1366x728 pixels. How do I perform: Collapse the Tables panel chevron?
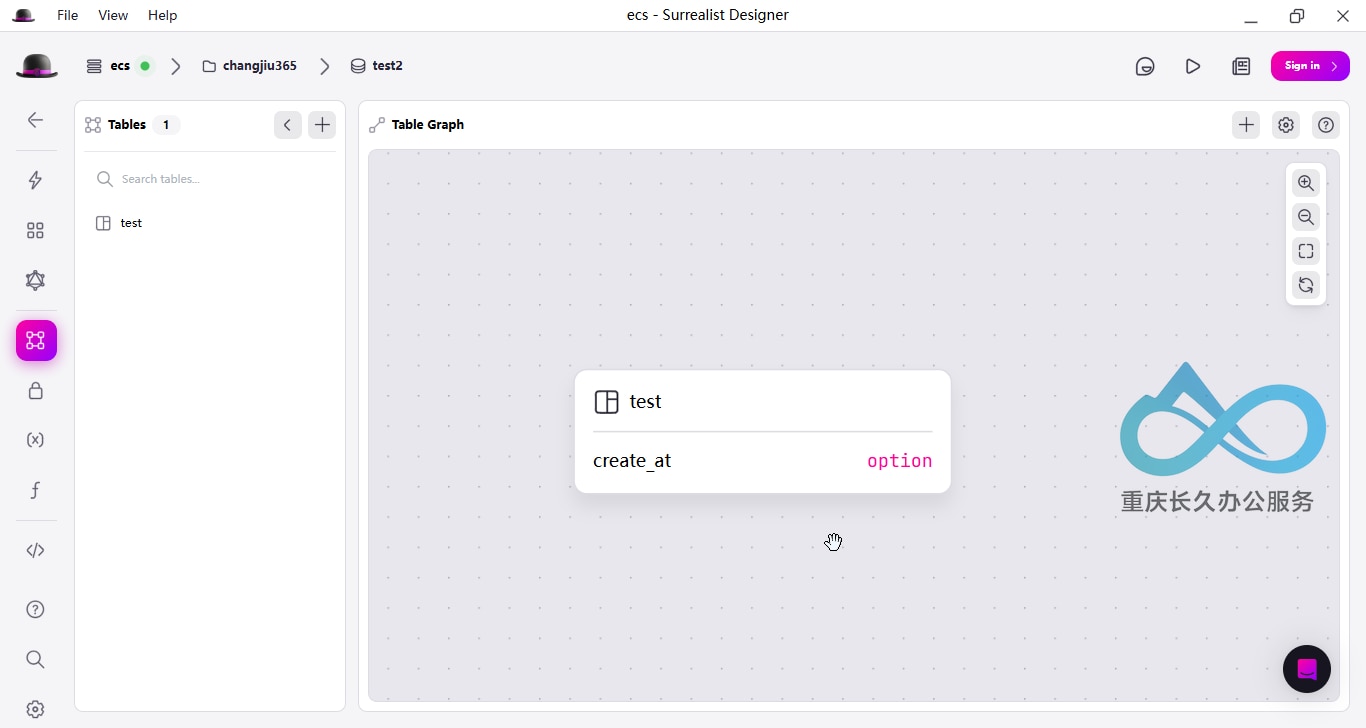click(287, 125)
